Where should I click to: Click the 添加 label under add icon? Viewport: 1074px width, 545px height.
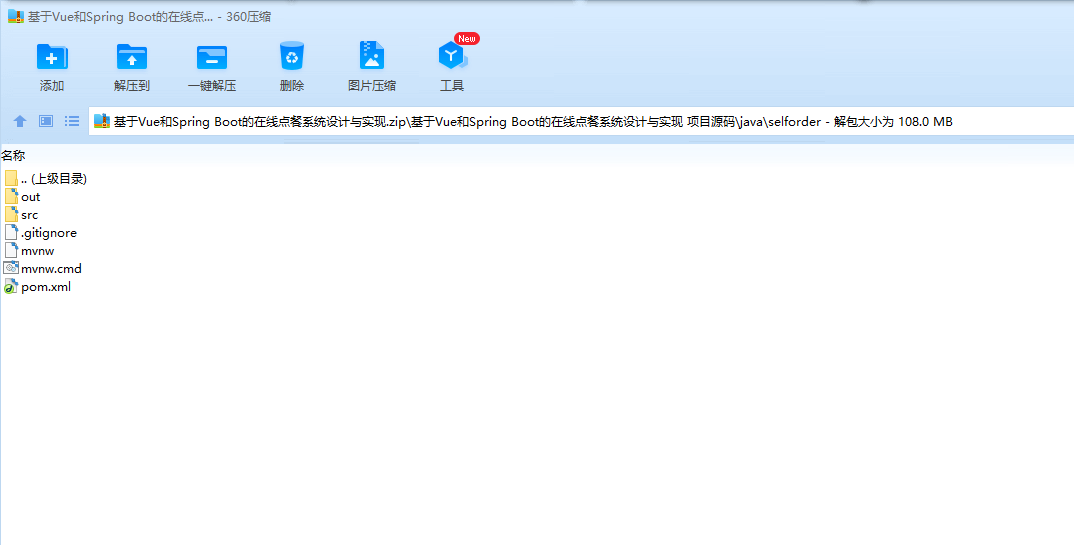(52, 86)
